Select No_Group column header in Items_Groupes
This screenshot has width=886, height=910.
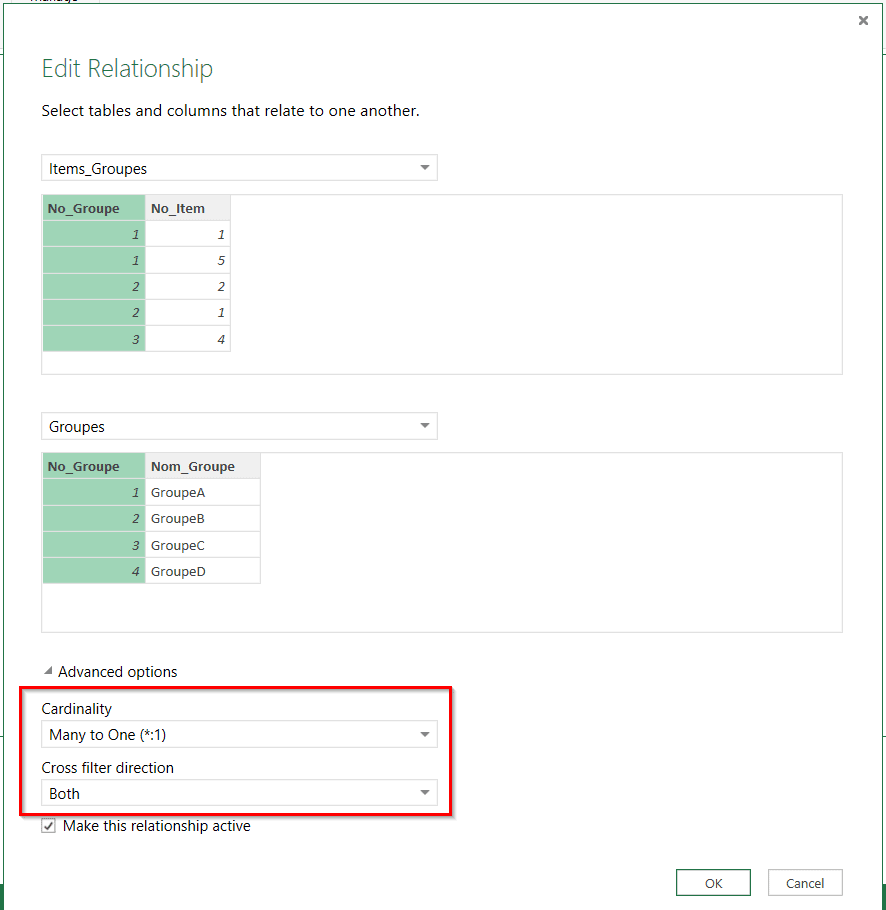pos(93,209)
